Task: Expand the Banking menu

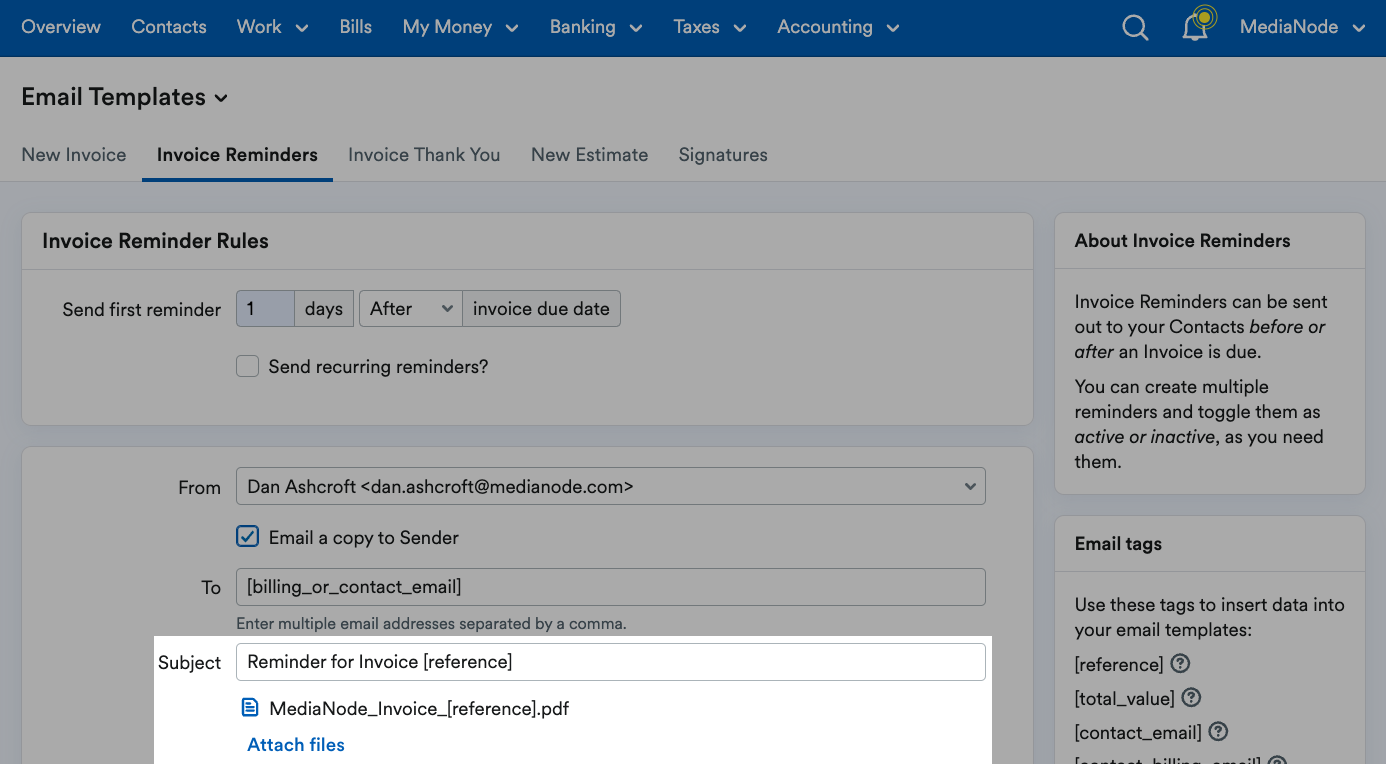Action: (x=596, y=28)
